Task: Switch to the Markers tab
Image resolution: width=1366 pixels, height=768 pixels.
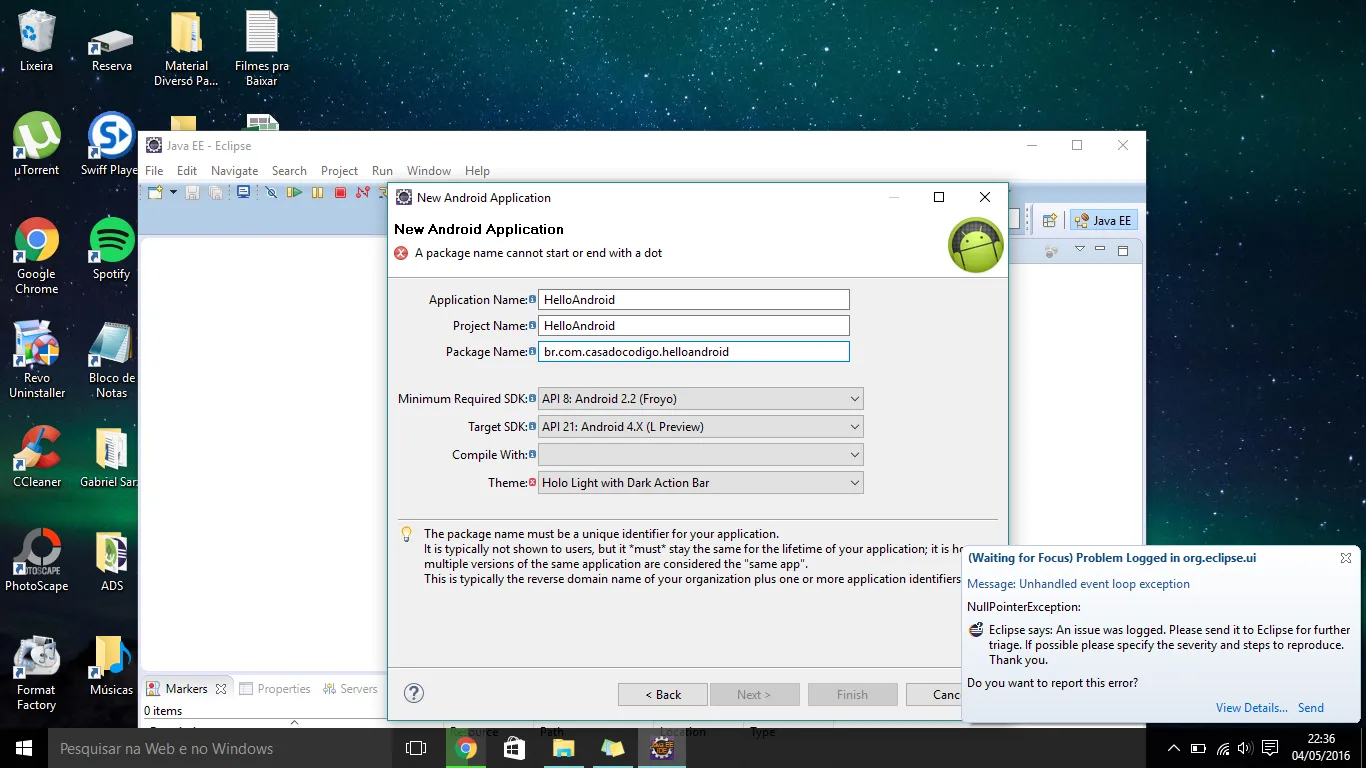Action: (186, 689)
